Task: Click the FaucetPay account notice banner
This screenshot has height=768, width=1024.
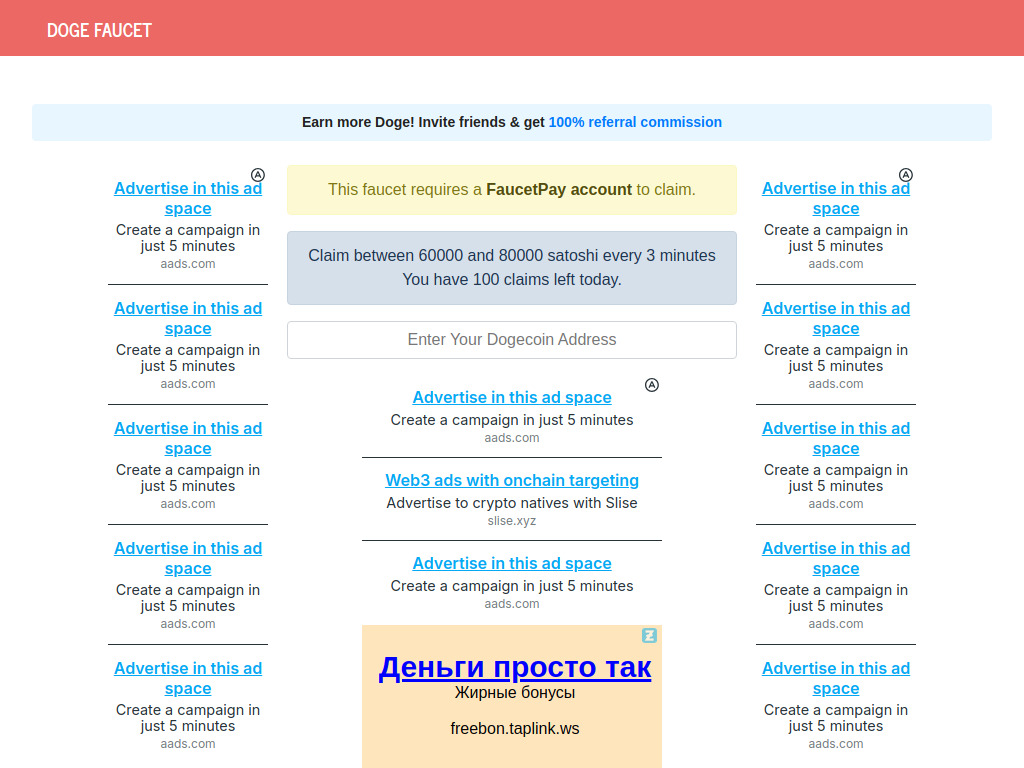Action: [512, 189]
